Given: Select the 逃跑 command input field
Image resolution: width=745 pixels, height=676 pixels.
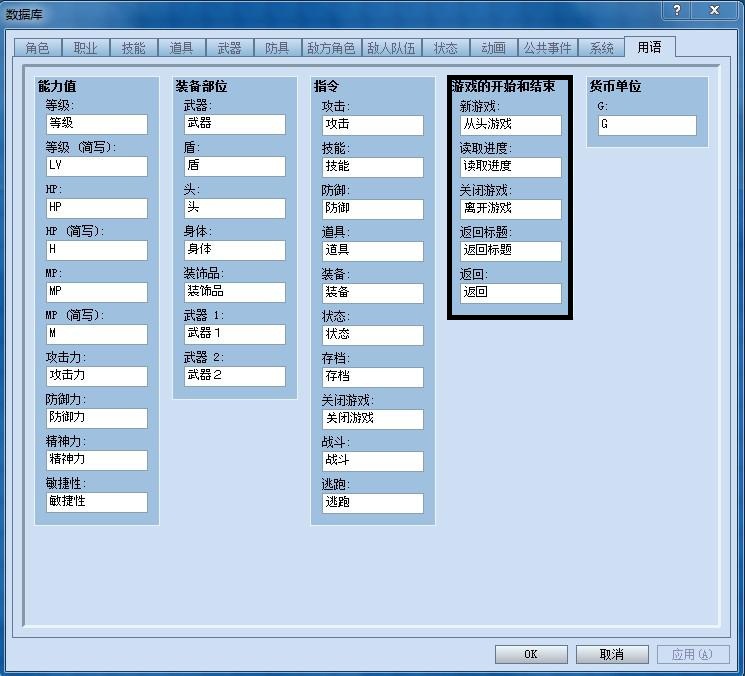Looking at the screenshot, I should pyautogui.click(x=372, y=503).
